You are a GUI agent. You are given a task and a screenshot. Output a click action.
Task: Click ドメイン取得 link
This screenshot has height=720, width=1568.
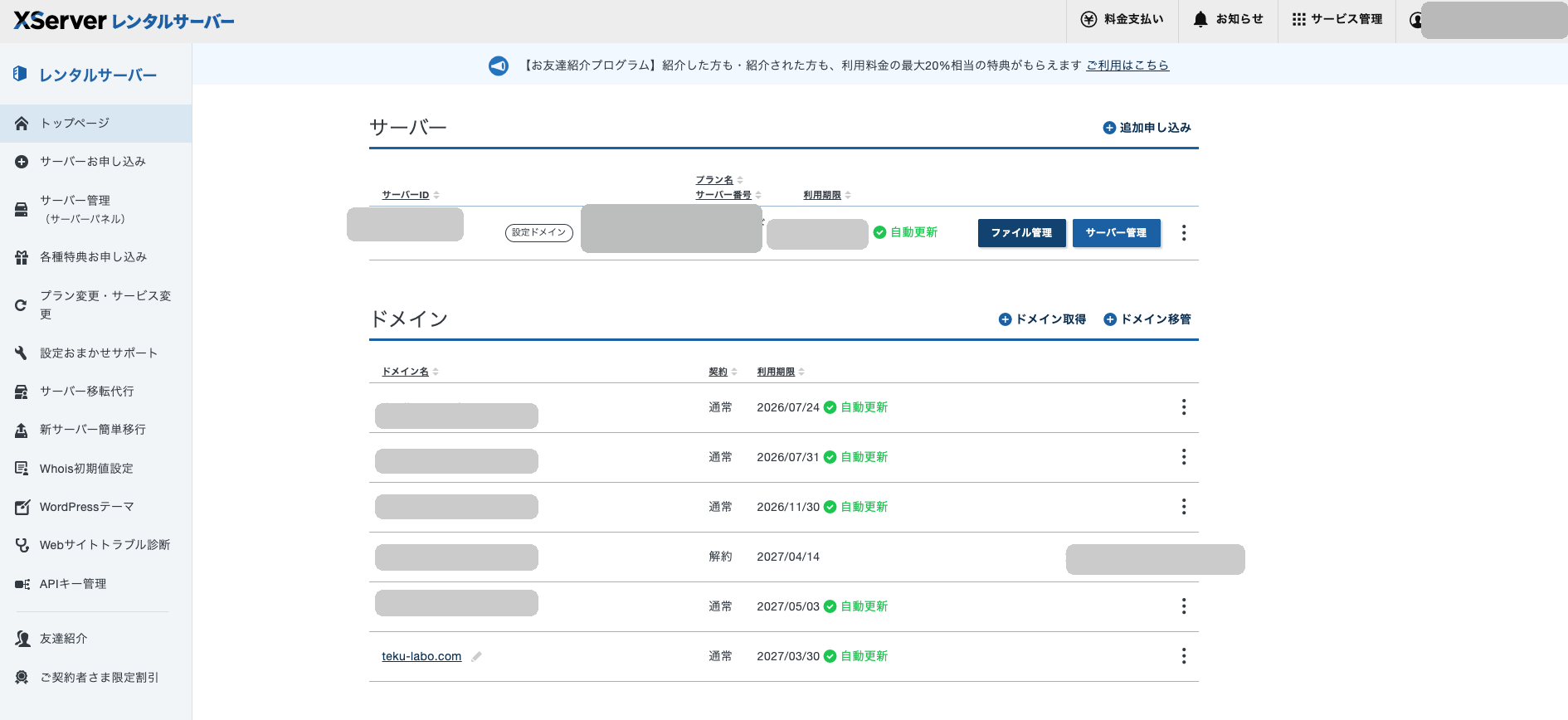tap(1042, 319)
